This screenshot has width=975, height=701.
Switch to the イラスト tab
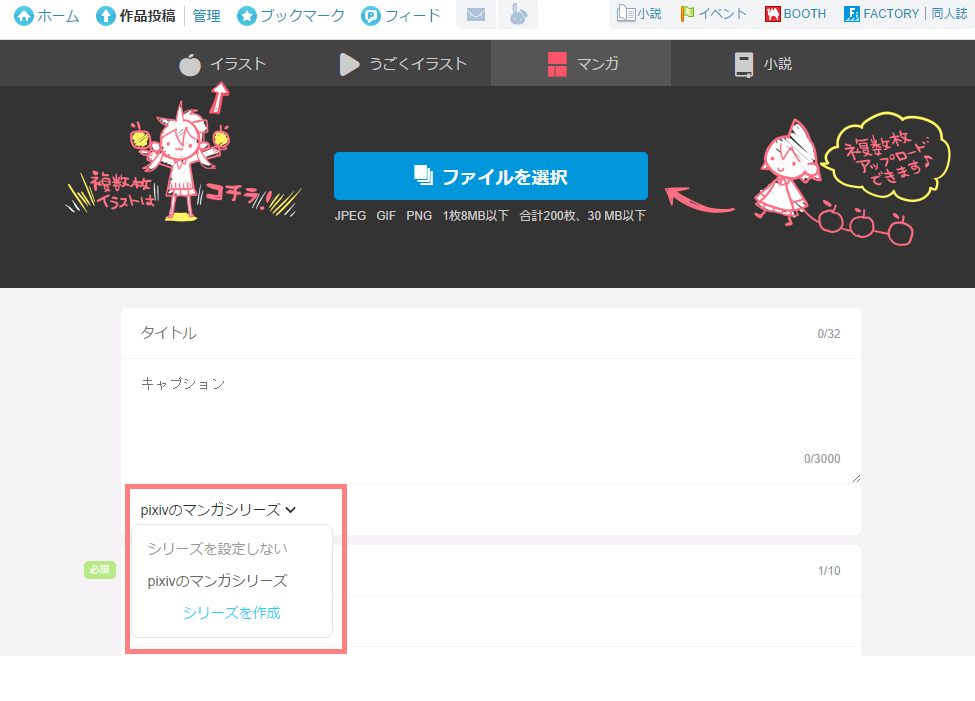tap(223, 64)
